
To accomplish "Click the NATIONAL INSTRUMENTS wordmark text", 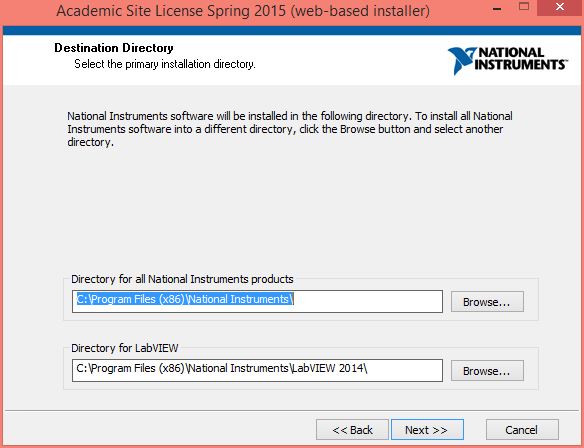I will coord(521,58).
